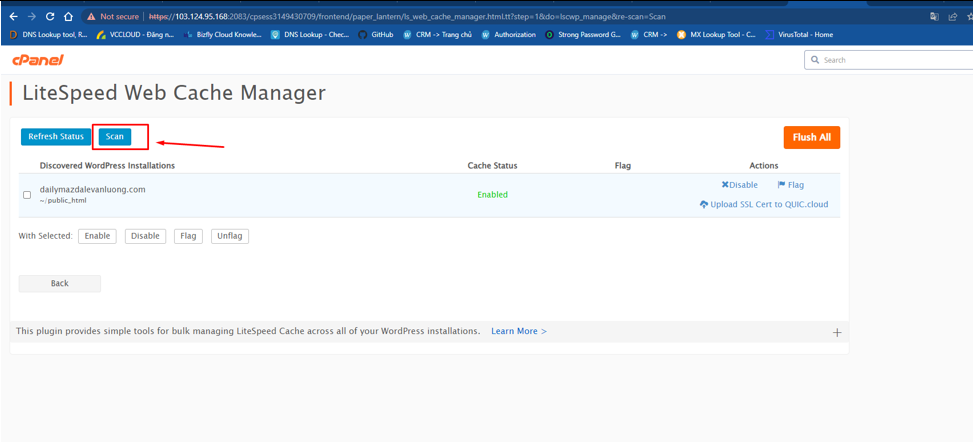Click Upload SSL Cert to QUIC.cloud link

tap(769, 204)
